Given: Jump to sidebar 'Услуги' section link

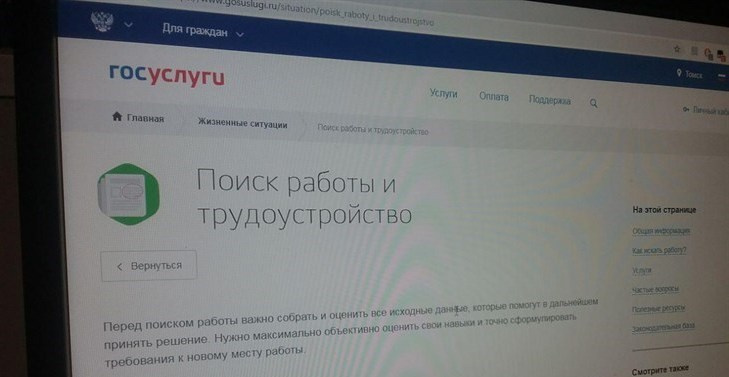Looking at the screenshot, I should (x=642, y=270).
